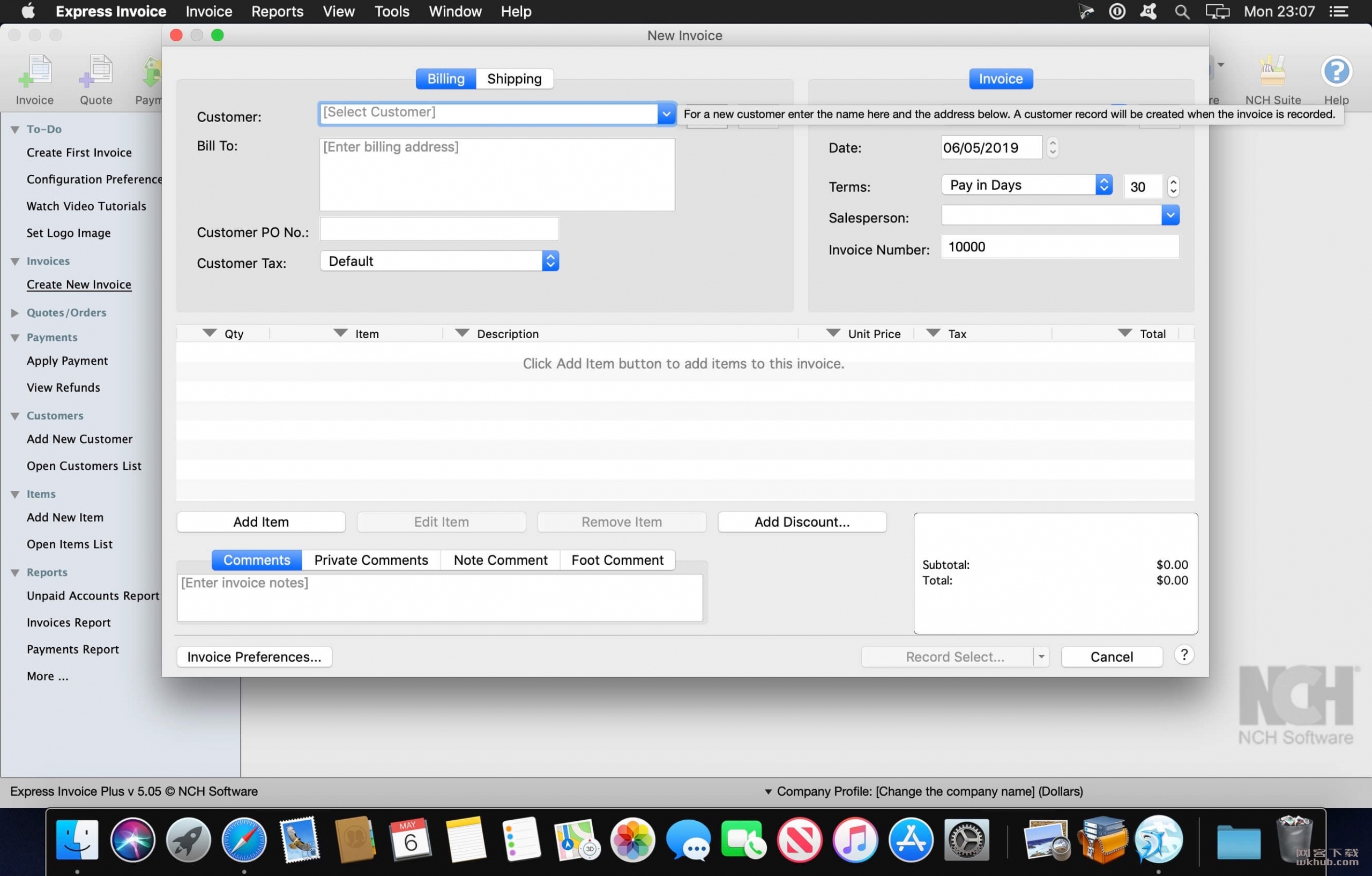Switch to Foot Comment tab
The height and width of the screenshot is (876, 1372).
617,560
